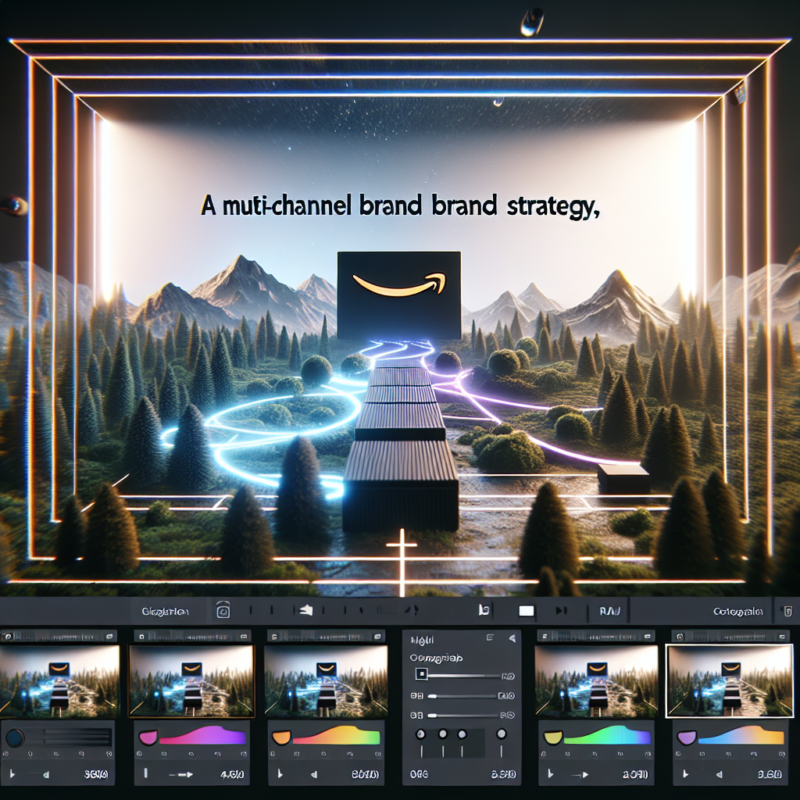The width and height of the screenshot is (800, 800).
Task: Click the arrow icon under green-blue curve
Action: pos(581,774)
